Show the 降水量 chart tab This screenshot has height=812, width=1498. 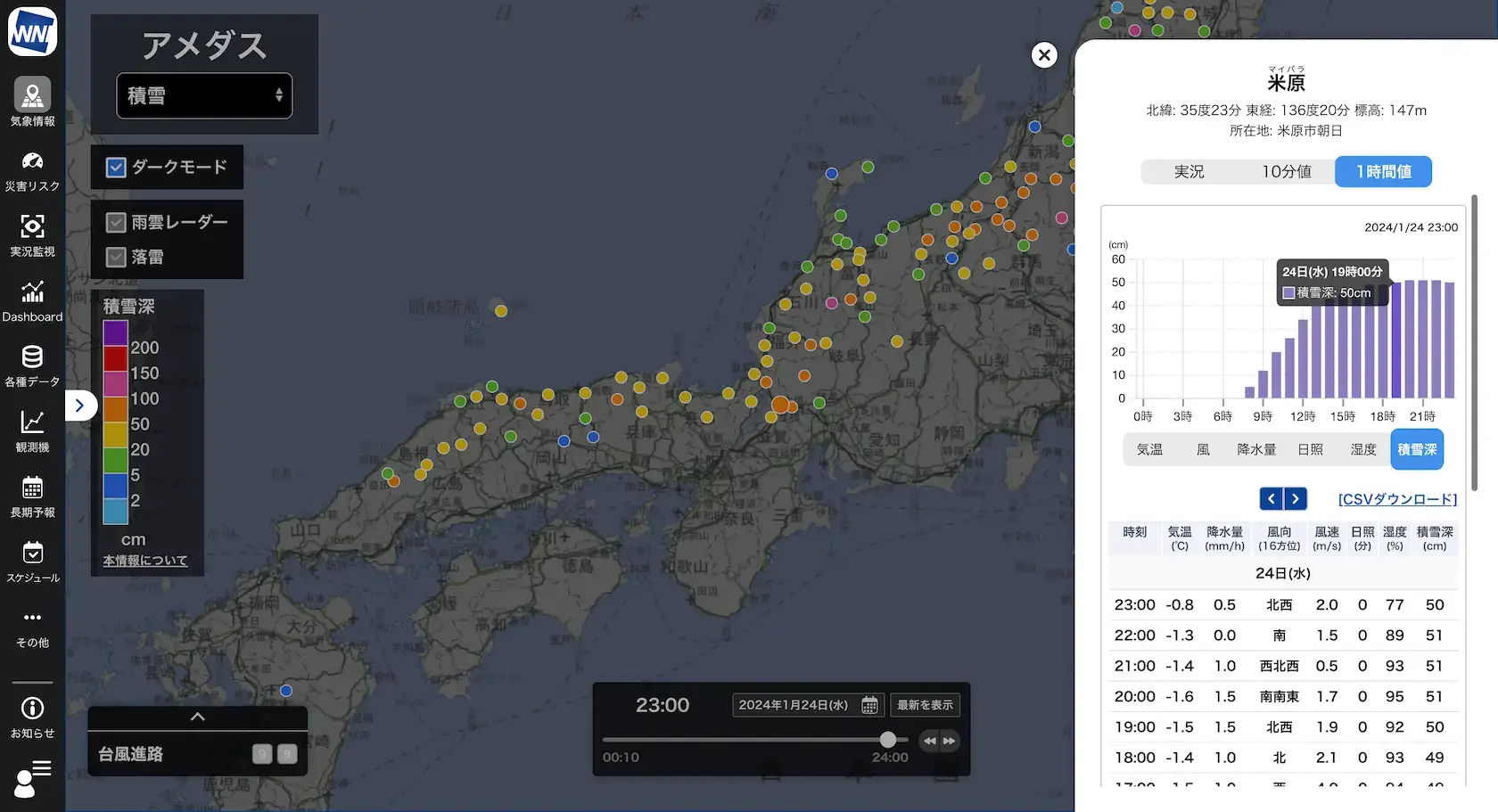[x=1256, y=449]
